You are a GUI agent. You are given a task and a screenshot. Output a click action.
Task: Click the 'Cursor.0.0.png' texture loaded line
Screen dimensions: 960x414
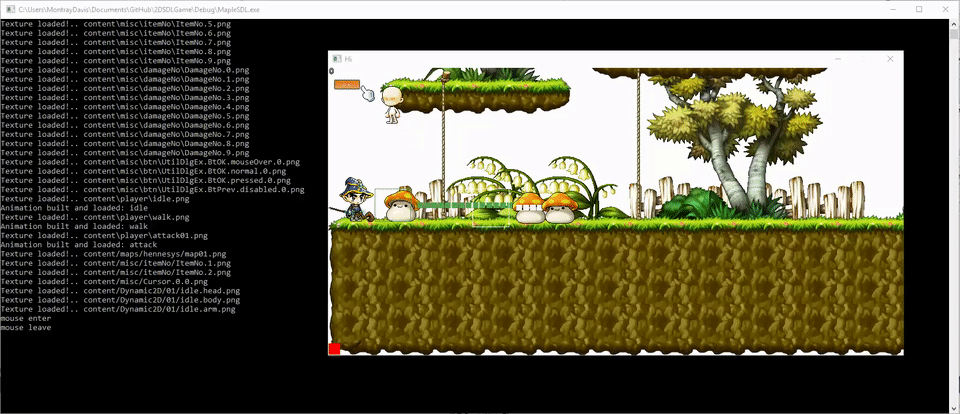click(104, 282)
